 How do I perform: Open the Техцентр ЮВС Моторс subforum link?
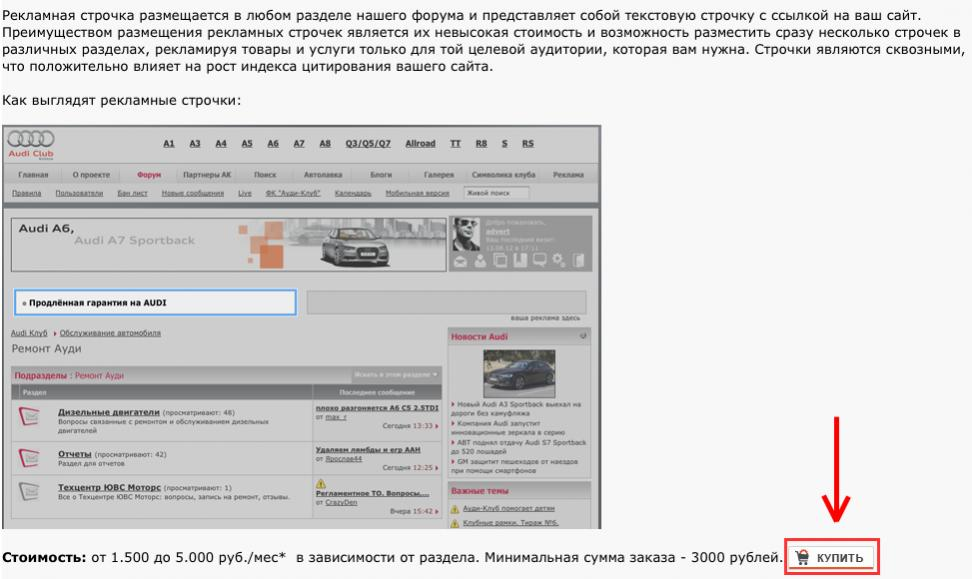tap(109, 487)
